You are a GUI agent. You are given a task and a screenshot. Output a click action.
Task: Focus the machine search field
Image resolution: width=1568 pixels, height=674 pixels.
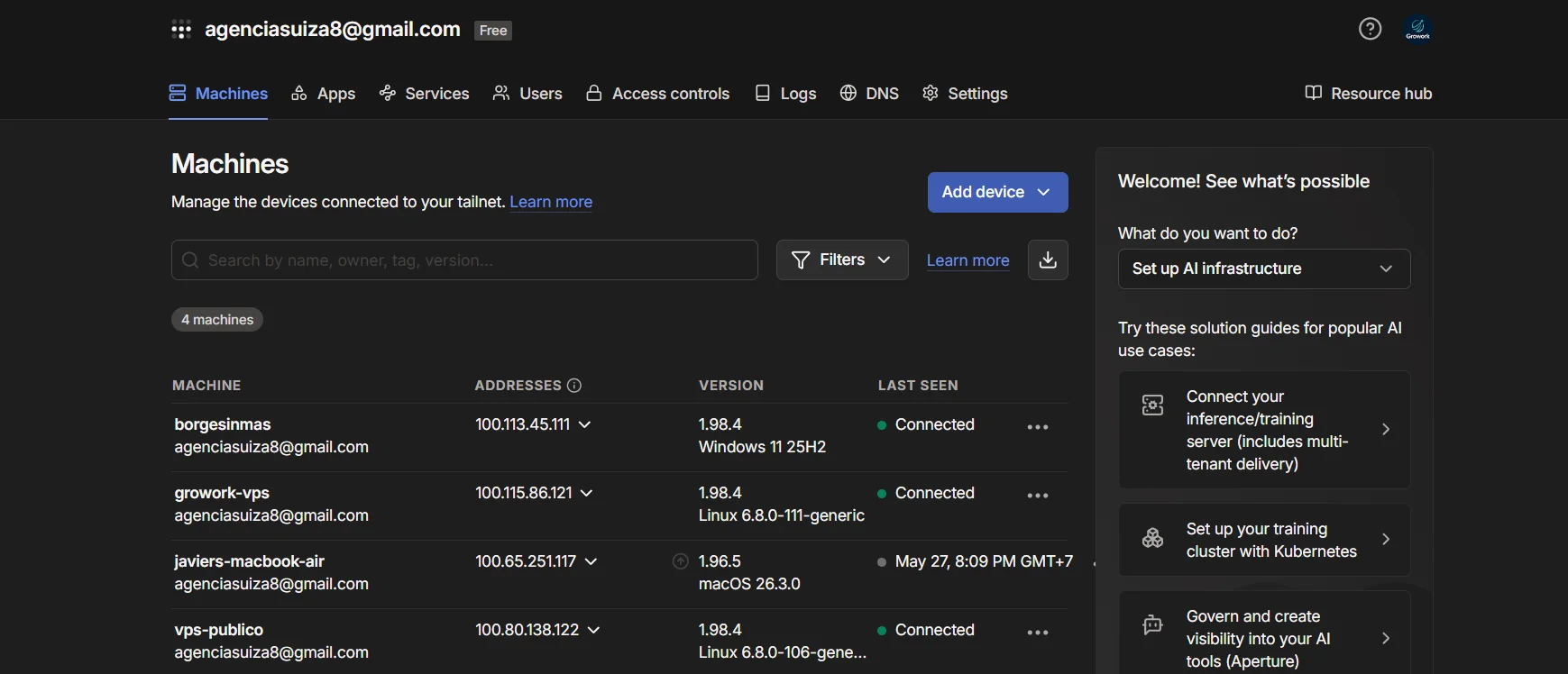(x=464, y=260)
